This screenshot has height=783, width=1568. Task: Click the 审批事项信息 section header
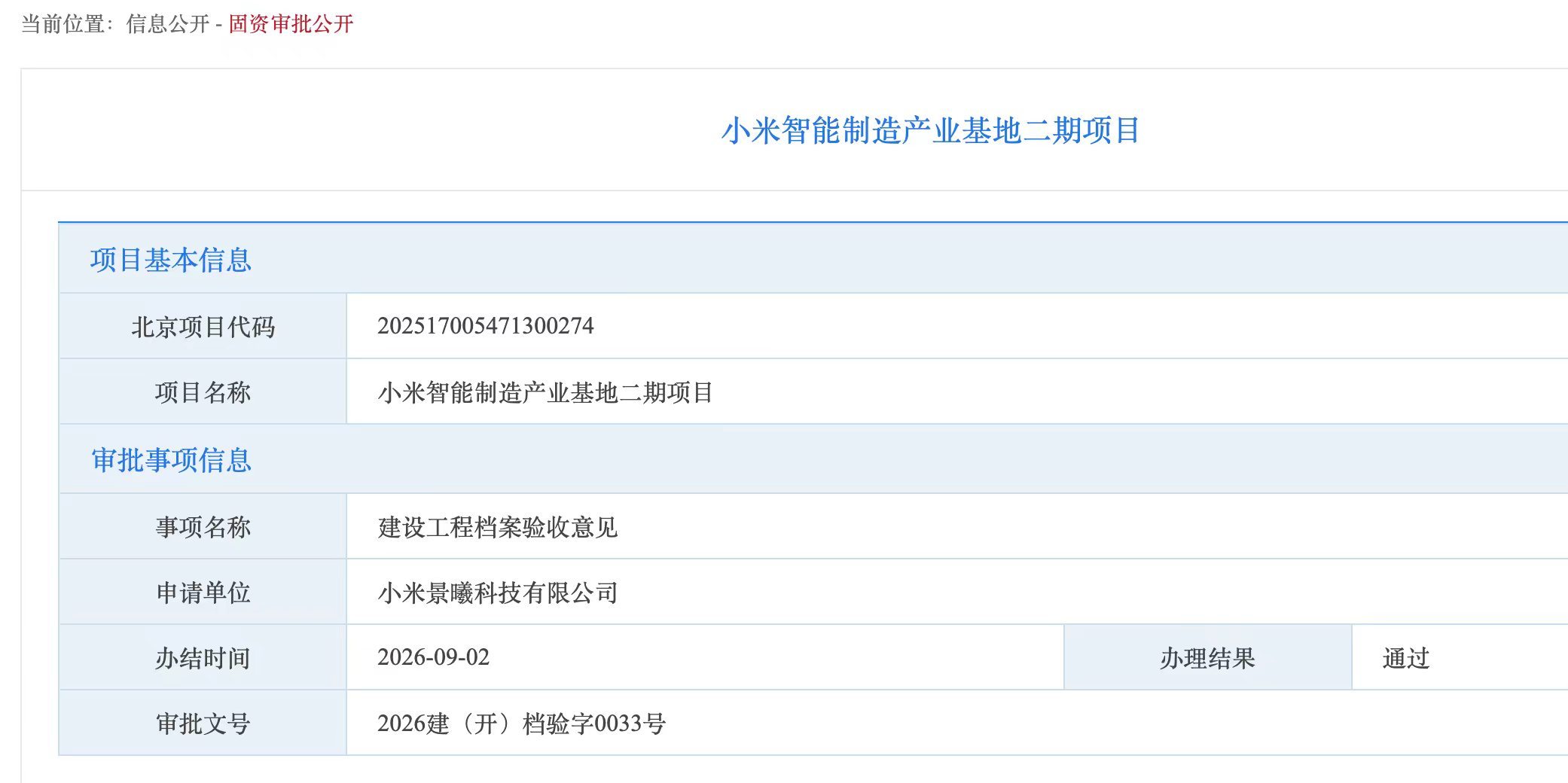point(171,460)
